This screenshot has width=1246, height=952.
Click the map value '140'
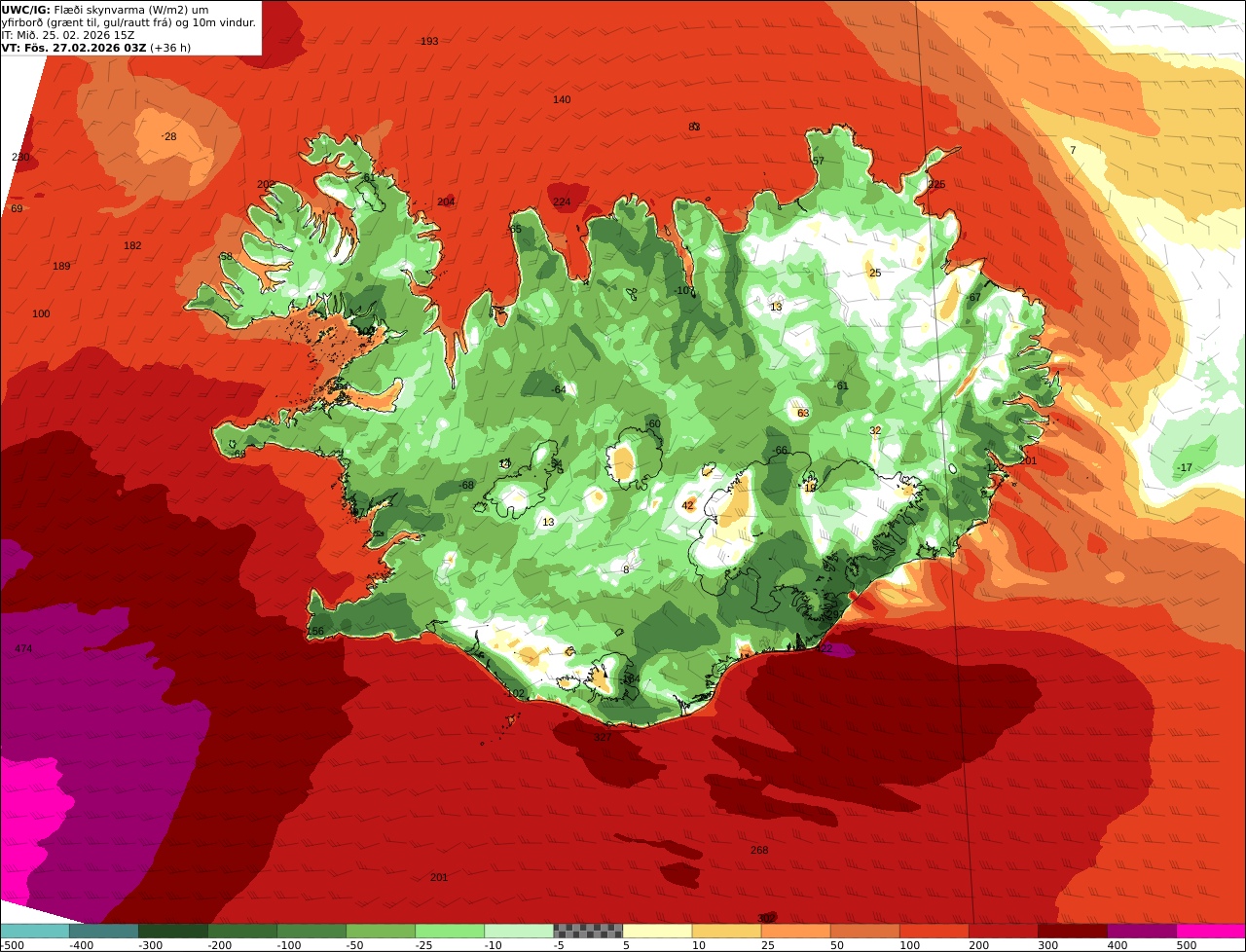(562, 99)
